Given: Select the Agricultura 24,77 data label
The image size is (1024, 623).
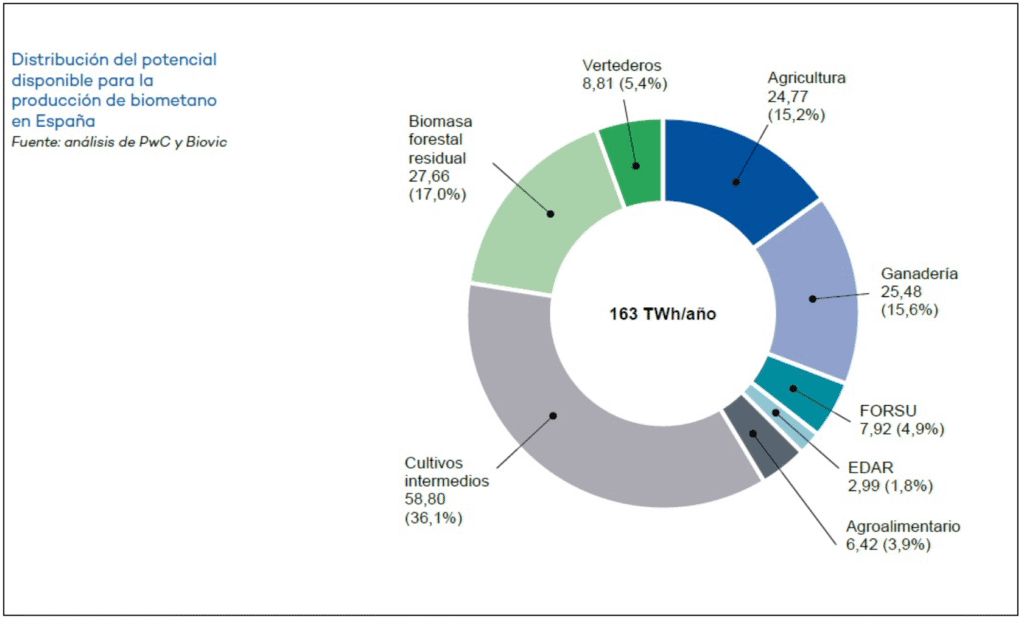Looking at the screenshot, I should point(807,96).
